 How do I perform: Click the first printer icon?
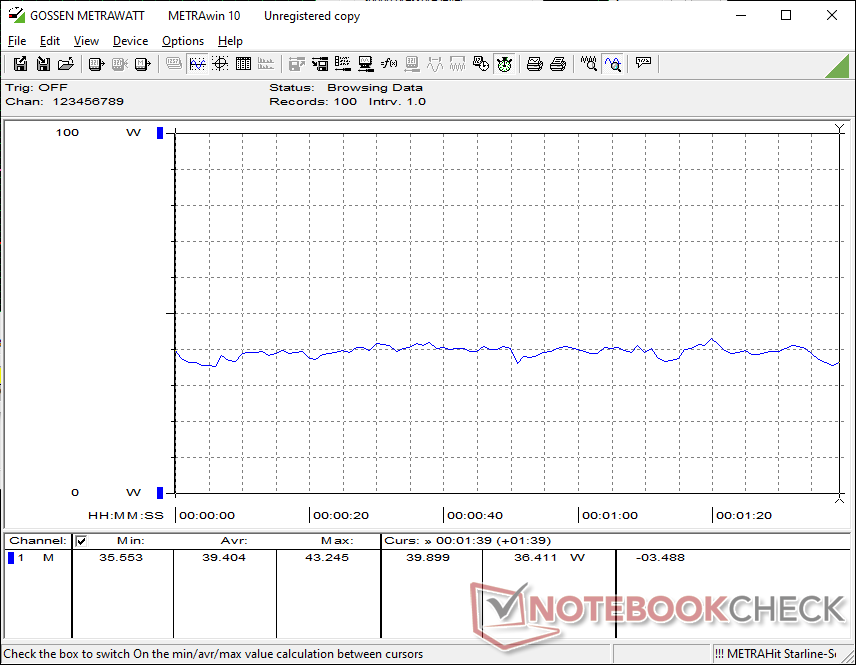(x=535, y=64)
